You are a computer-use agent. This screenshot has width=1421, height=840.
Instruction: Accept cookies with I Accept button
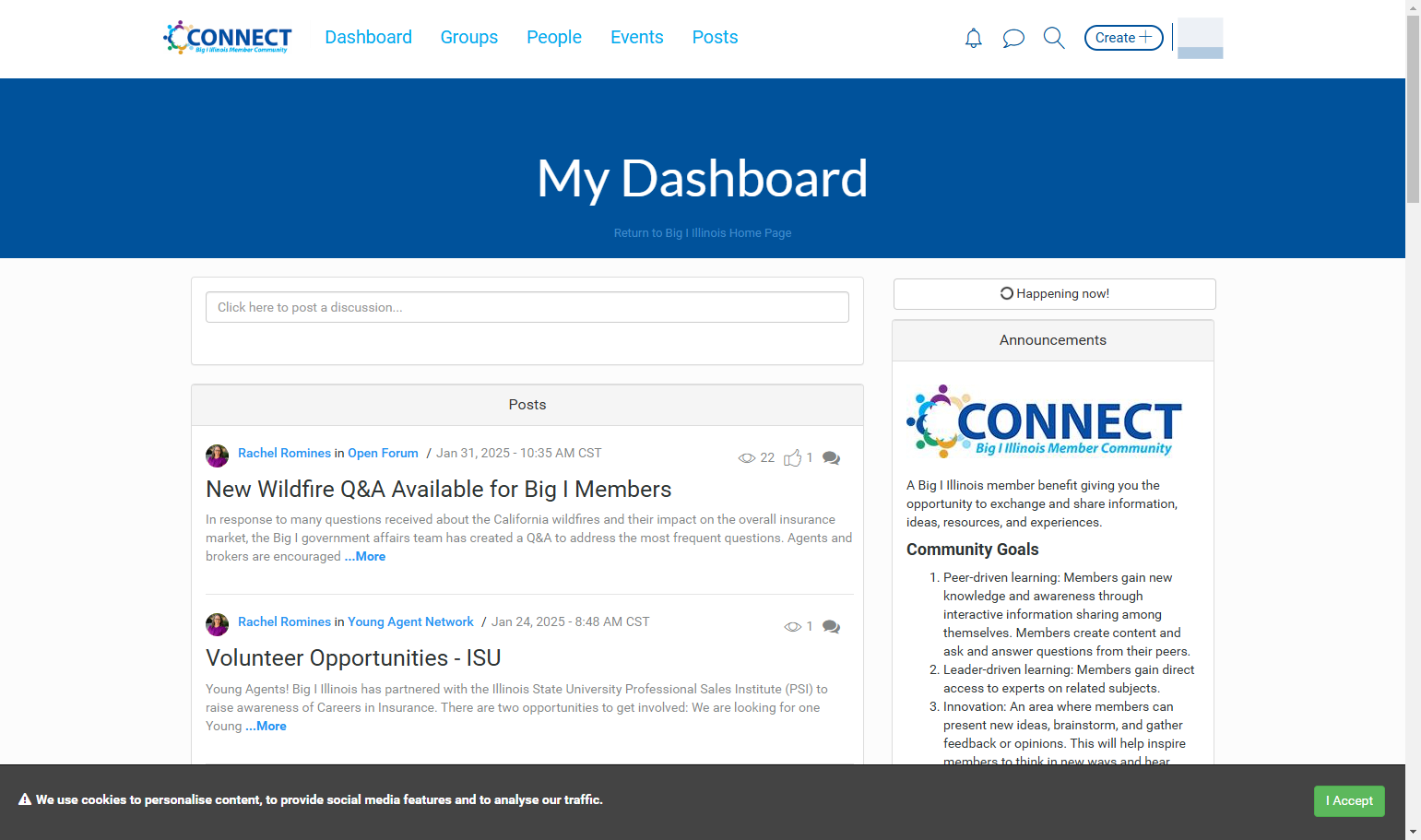click(x=1349, y=800)
